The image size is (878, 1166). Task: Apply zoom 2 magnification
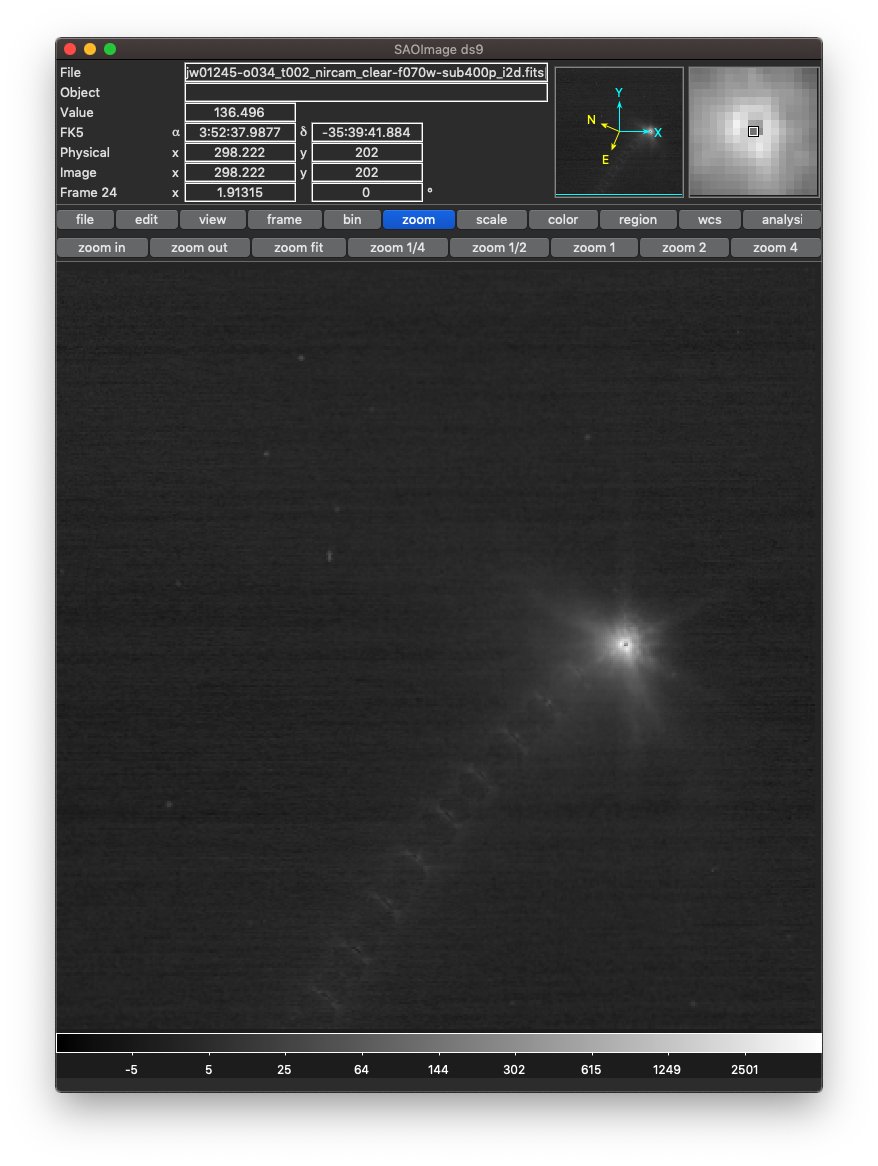point(684,248)
